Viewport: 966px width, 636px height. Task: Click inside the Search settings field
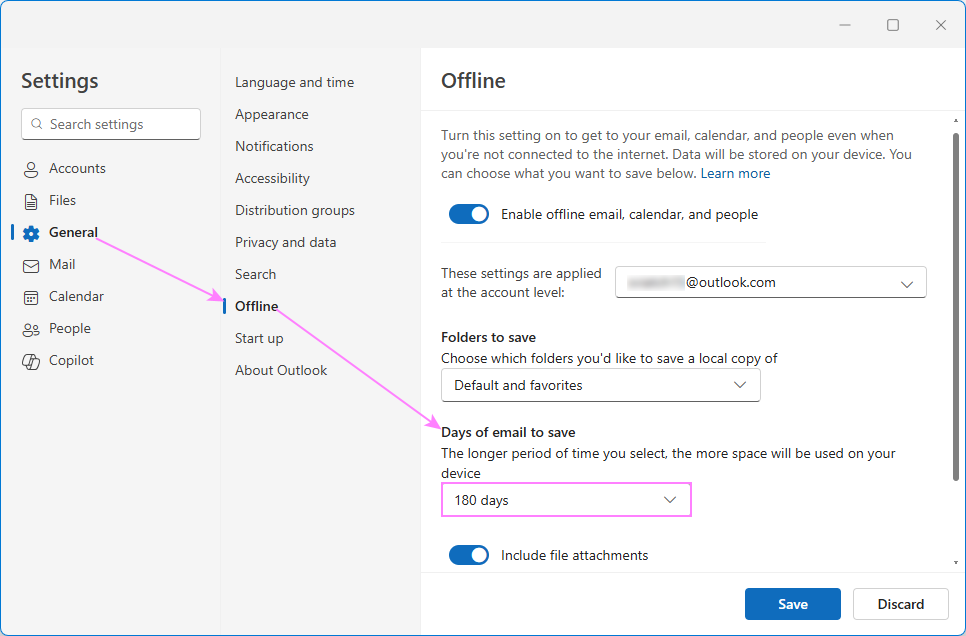110,124
